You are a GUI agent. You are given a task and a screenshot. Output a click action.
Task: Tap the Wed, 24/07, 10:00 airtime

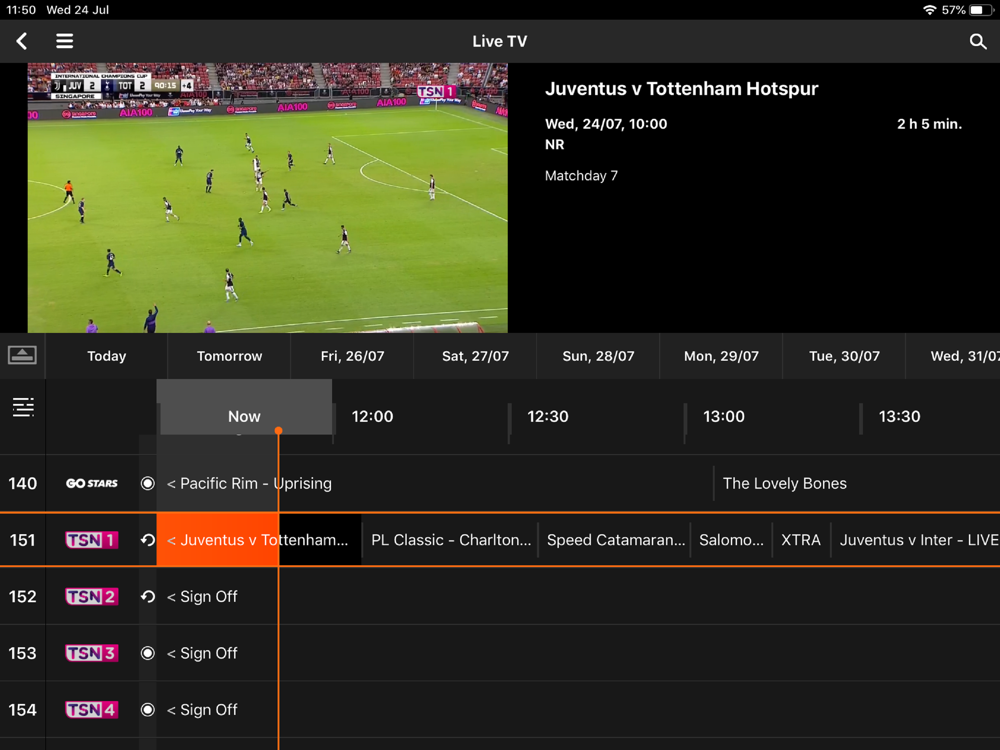(606, 124)
